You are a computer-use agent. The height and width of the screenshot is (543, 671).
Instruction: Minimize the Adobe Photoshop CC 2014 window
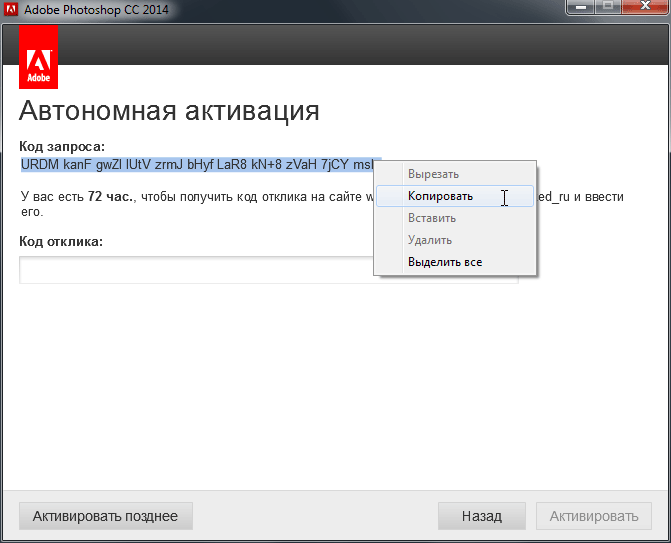click(x=581, y=7)
